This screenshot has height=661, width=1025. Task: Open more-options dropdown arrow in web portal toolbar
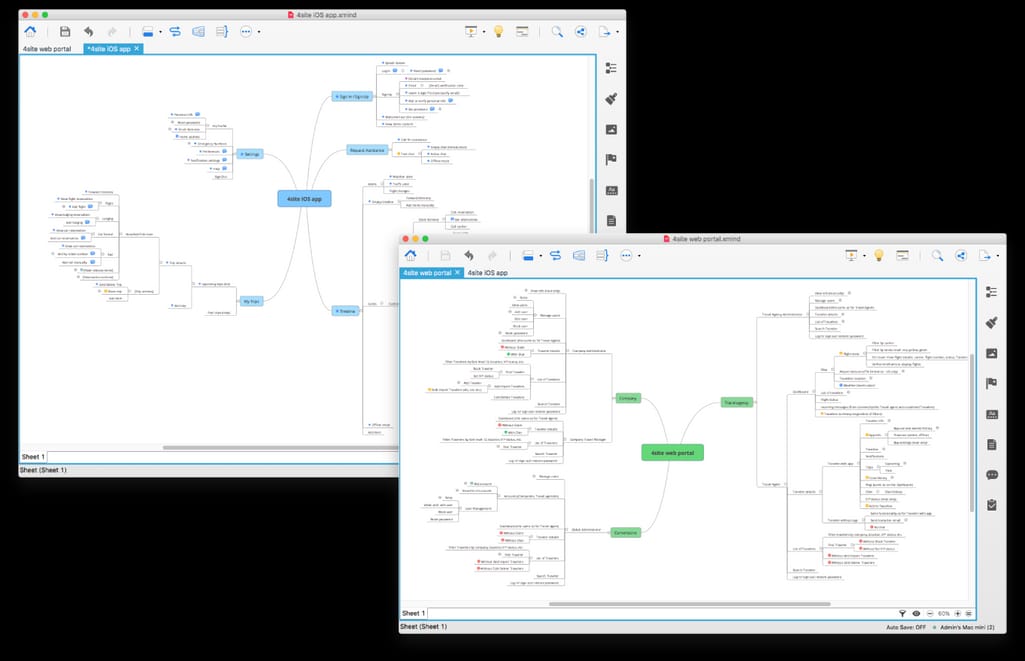click(x=639, y=256)
